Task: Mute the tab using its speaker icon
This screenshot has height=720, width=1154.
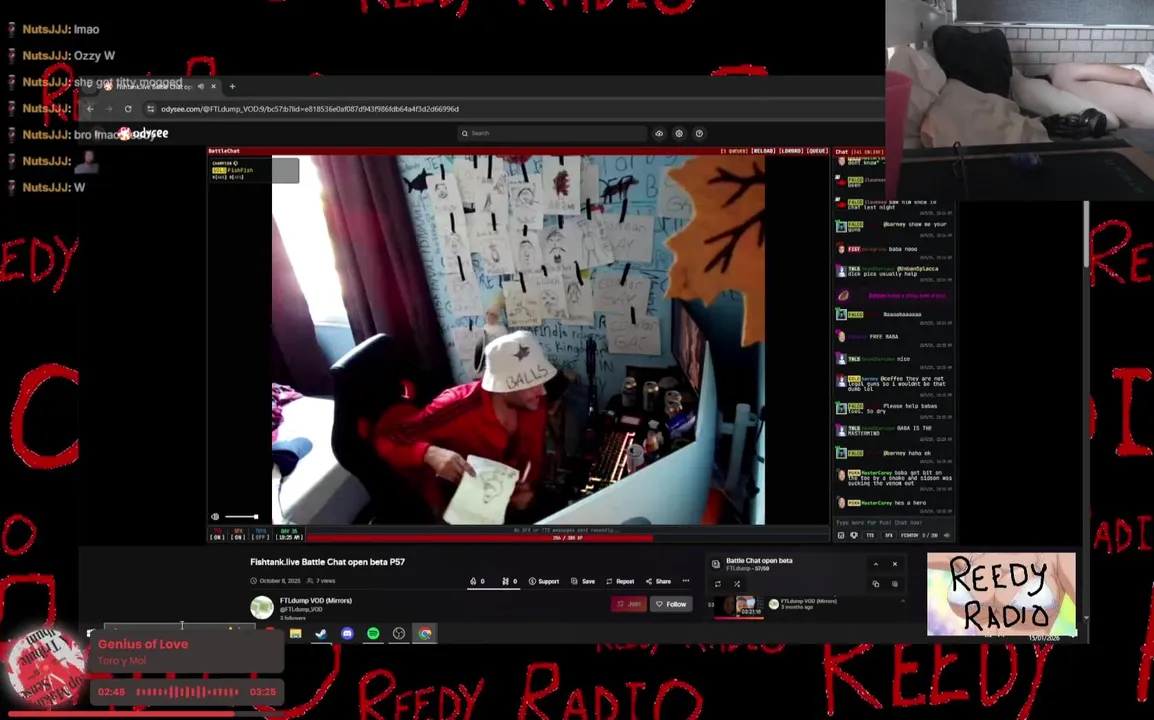Action: (x=201, y=86)
